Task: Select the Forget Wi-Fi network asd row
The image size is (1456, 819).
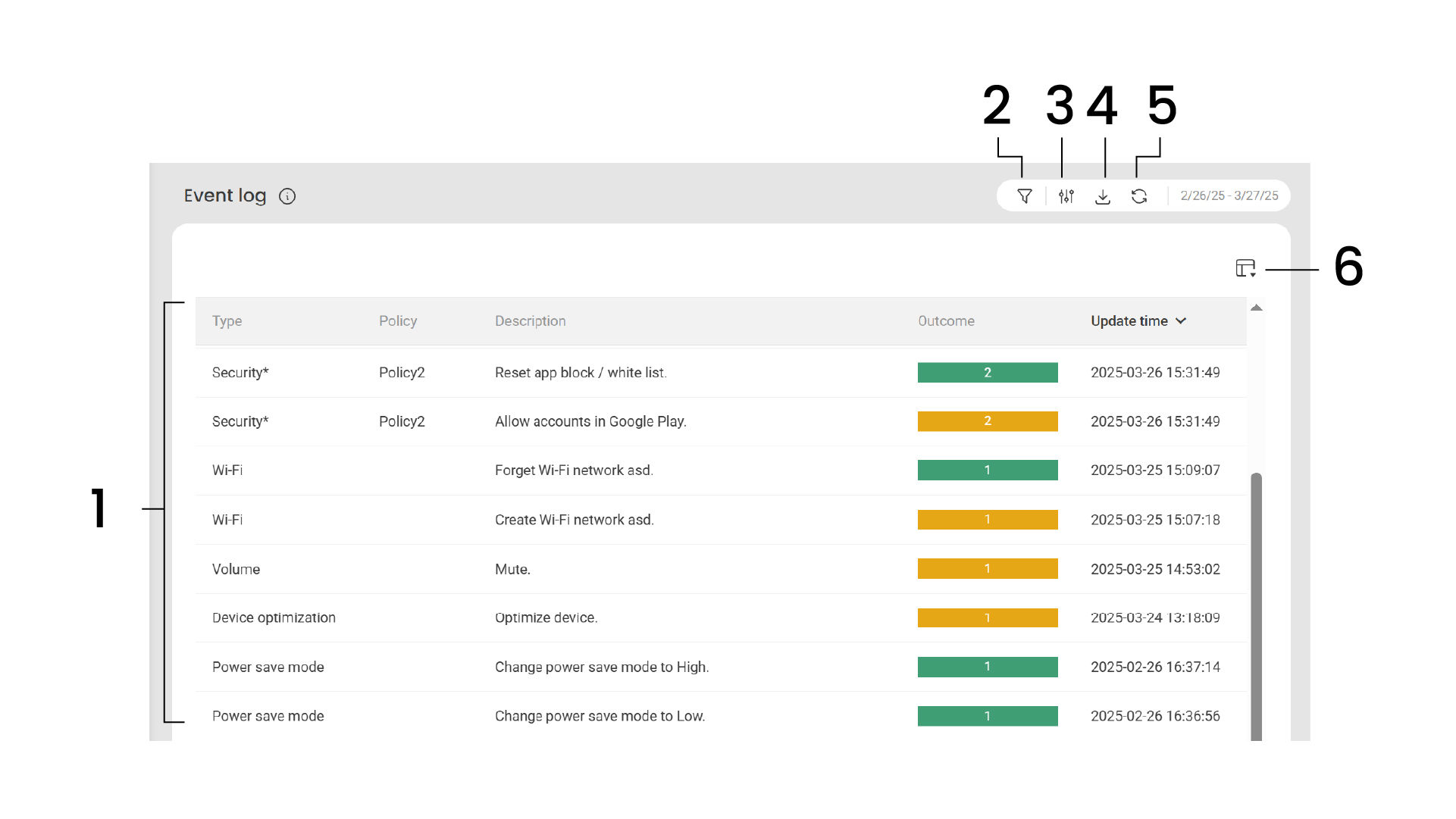Action: click(574, 470)
